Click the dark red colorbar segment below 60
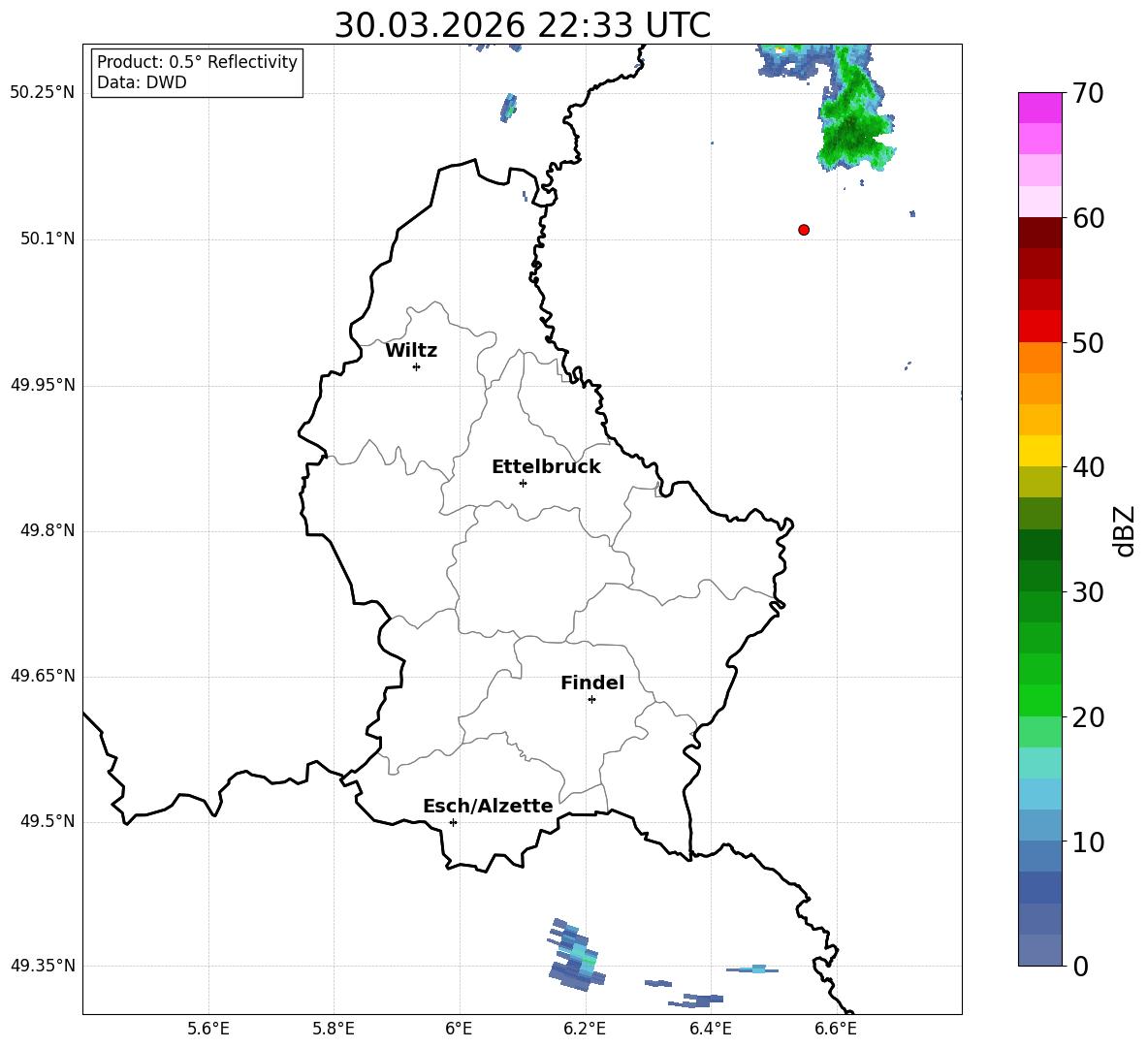Viewport: 1148px width, 1048px height. (x=1039, y=233)
